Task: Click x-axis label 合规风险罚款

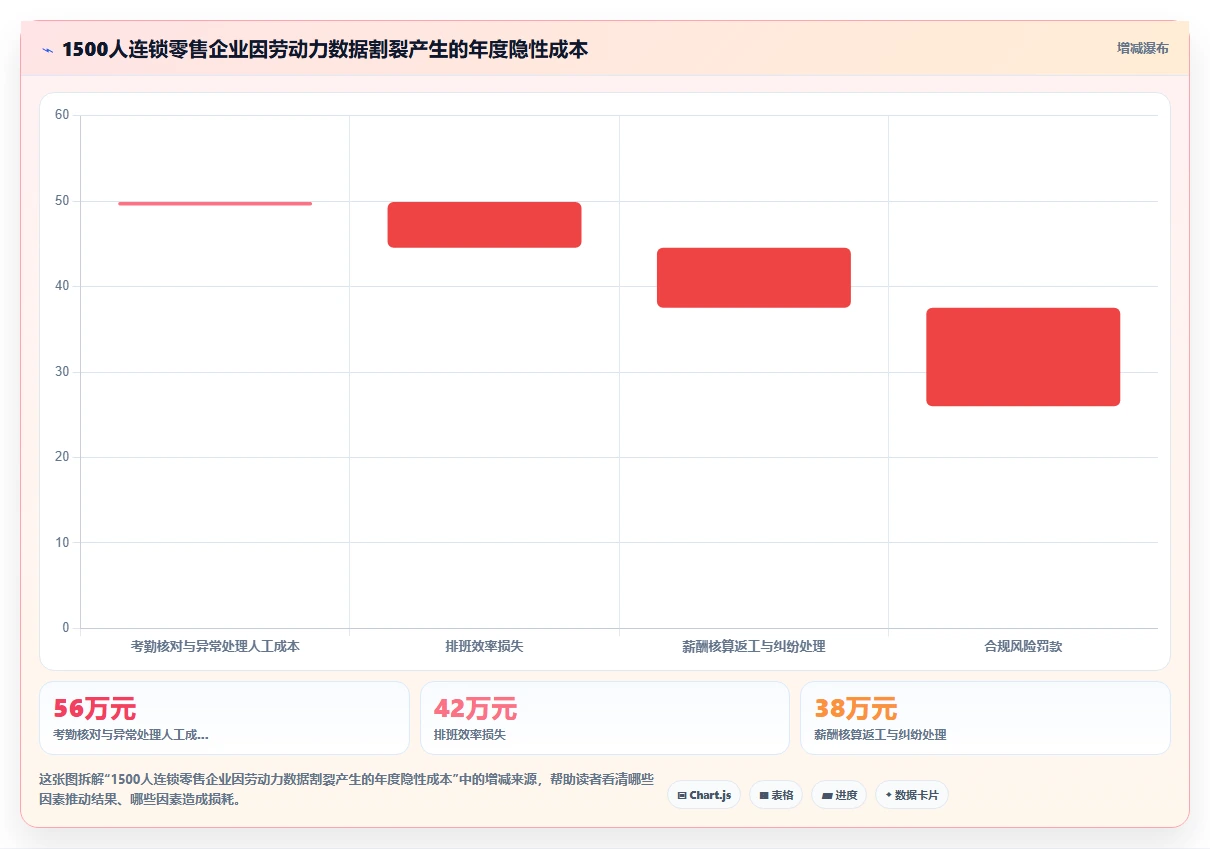Action: pos(1023,647)
